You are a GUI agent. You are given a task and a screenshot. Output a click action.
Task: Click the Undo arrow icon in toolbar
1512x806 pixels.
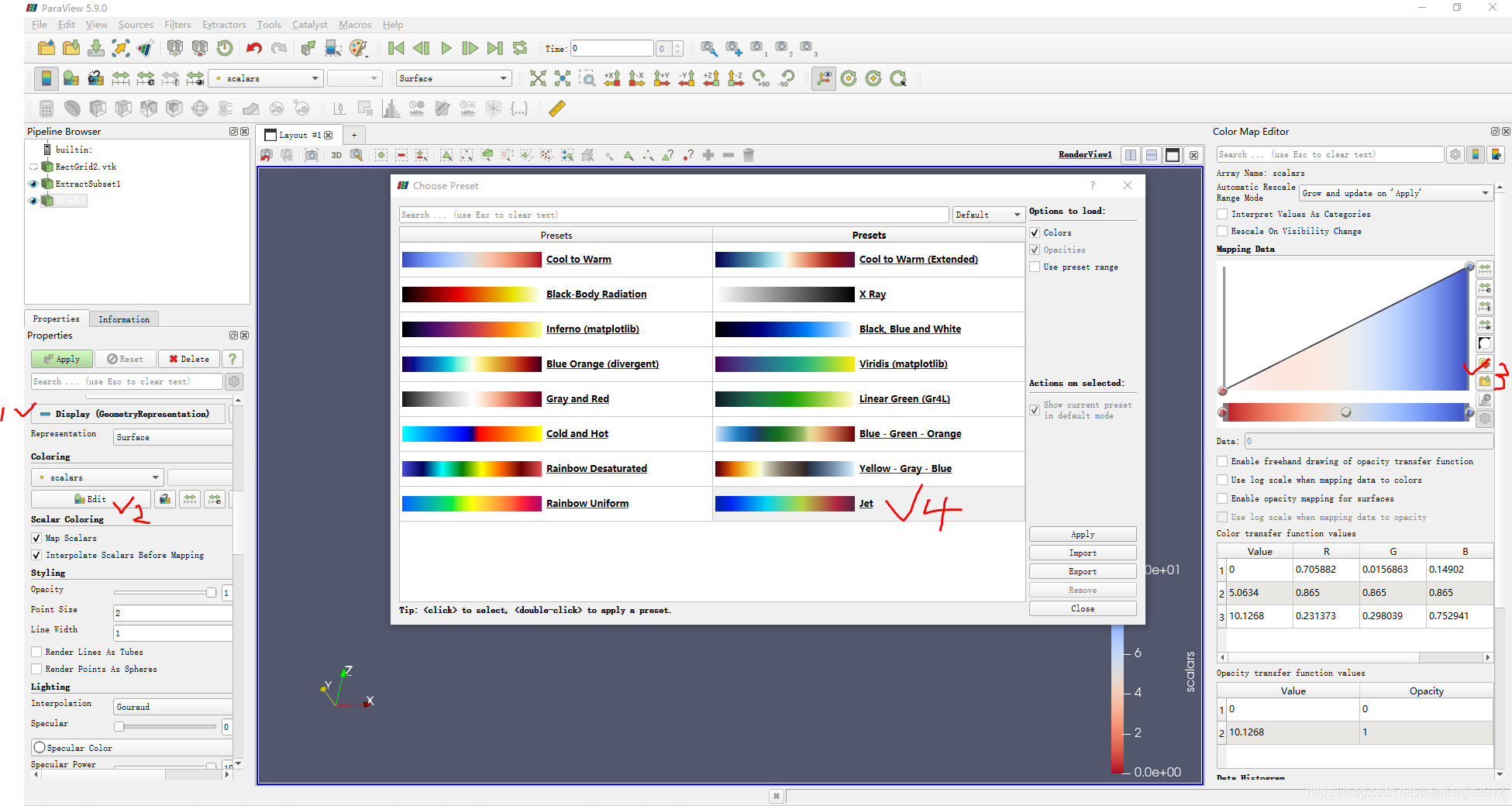coord(253,48)
